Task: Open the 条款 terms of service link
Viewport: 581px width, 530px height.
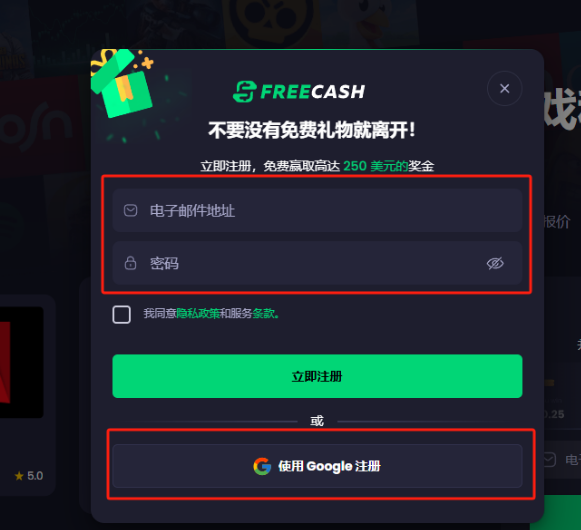Action: (x=265, y=314)
